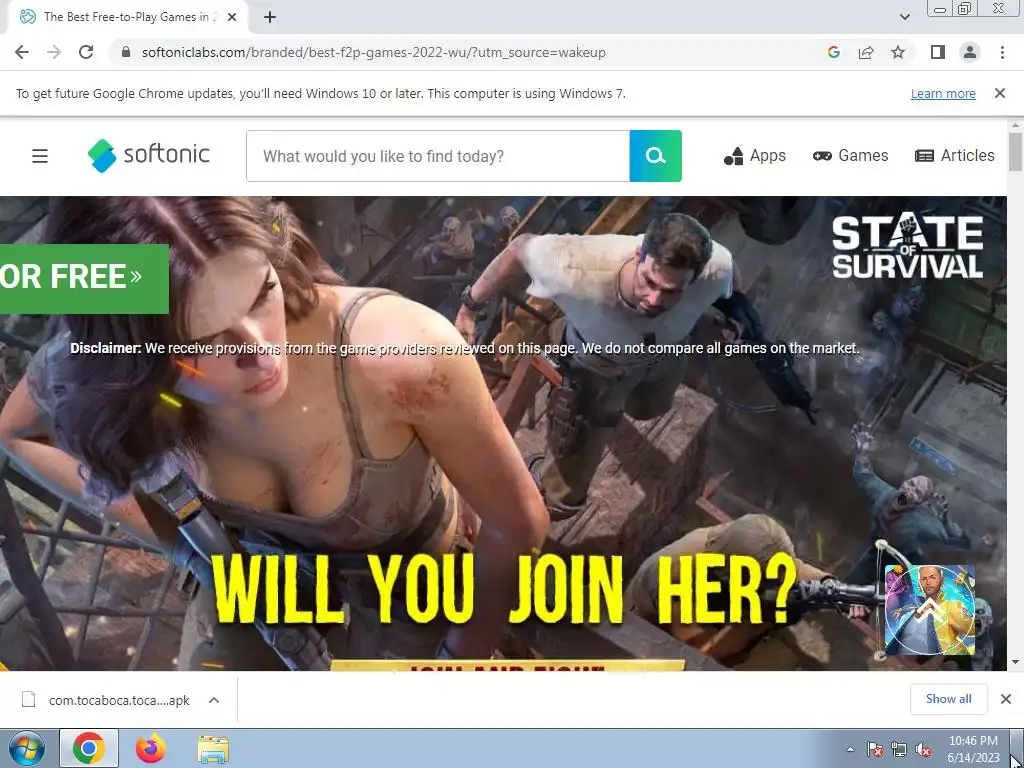Click the scrollbar down arrow
The image size is (1024, 768).
point(1015,662)
